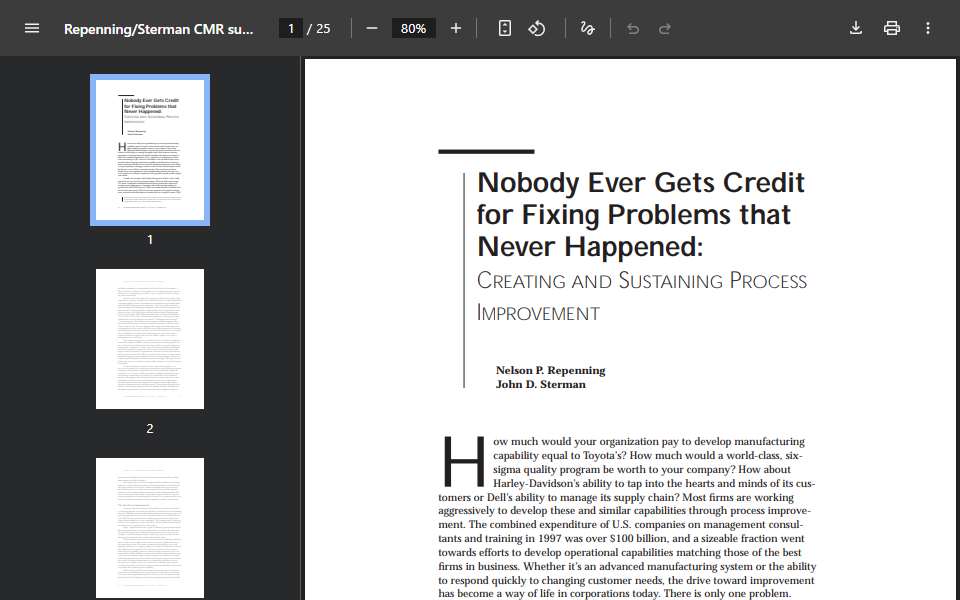This screenshot has height=600, width=960.
Task: Zoom in with the plus icon
Action: point(456,28)
